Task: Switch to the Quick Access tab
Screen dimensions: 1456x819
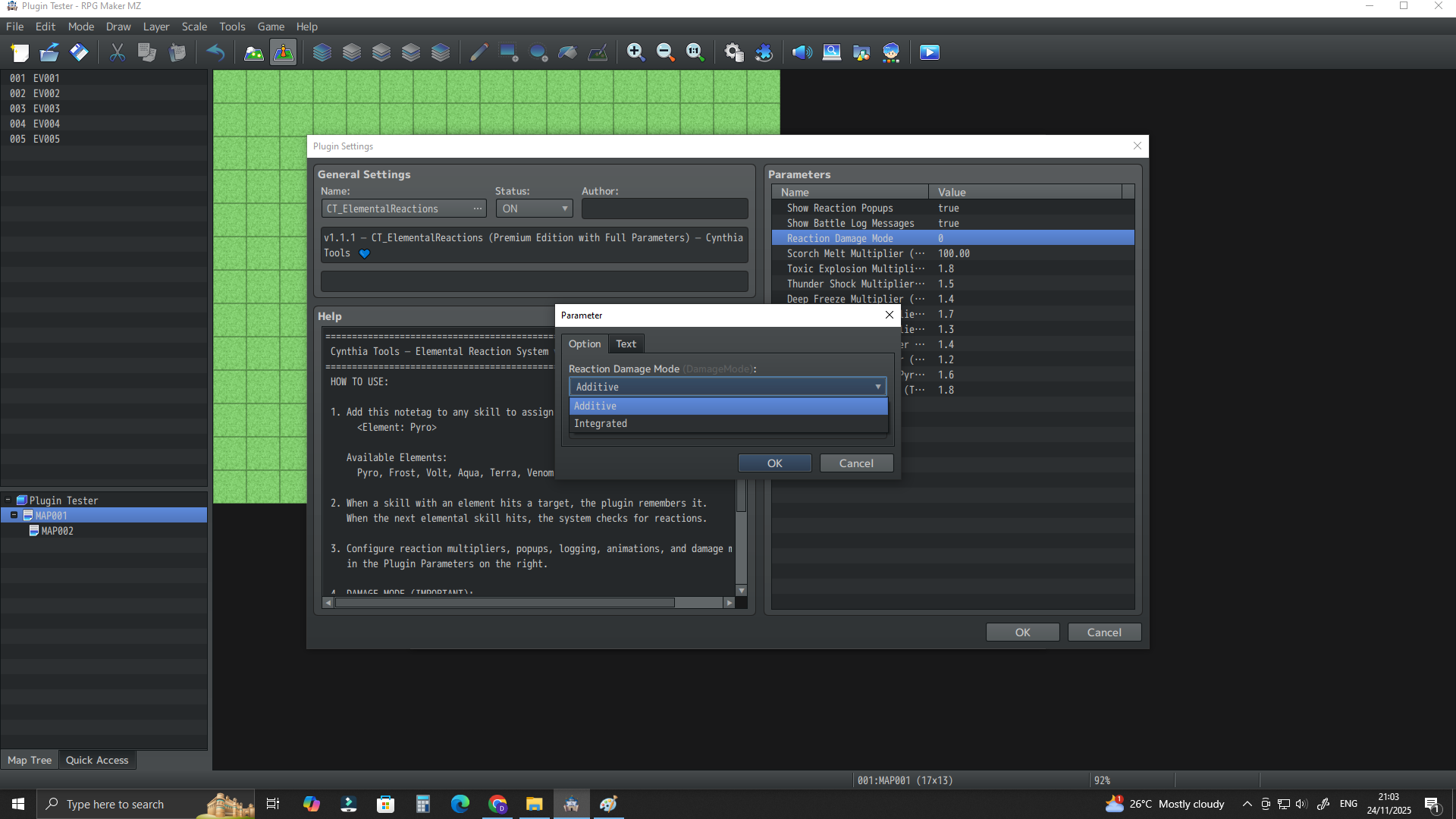Action: [x=97, y=760]
